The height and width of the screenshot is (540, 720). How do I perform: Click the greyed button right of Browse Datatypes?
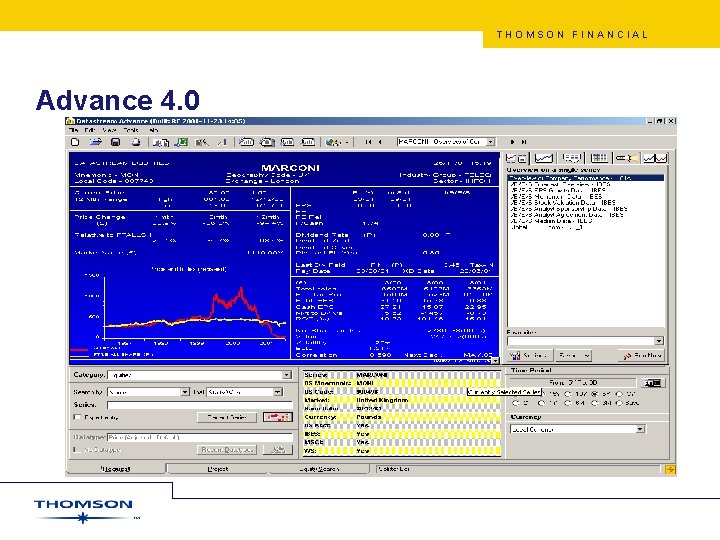coord(278,450)
